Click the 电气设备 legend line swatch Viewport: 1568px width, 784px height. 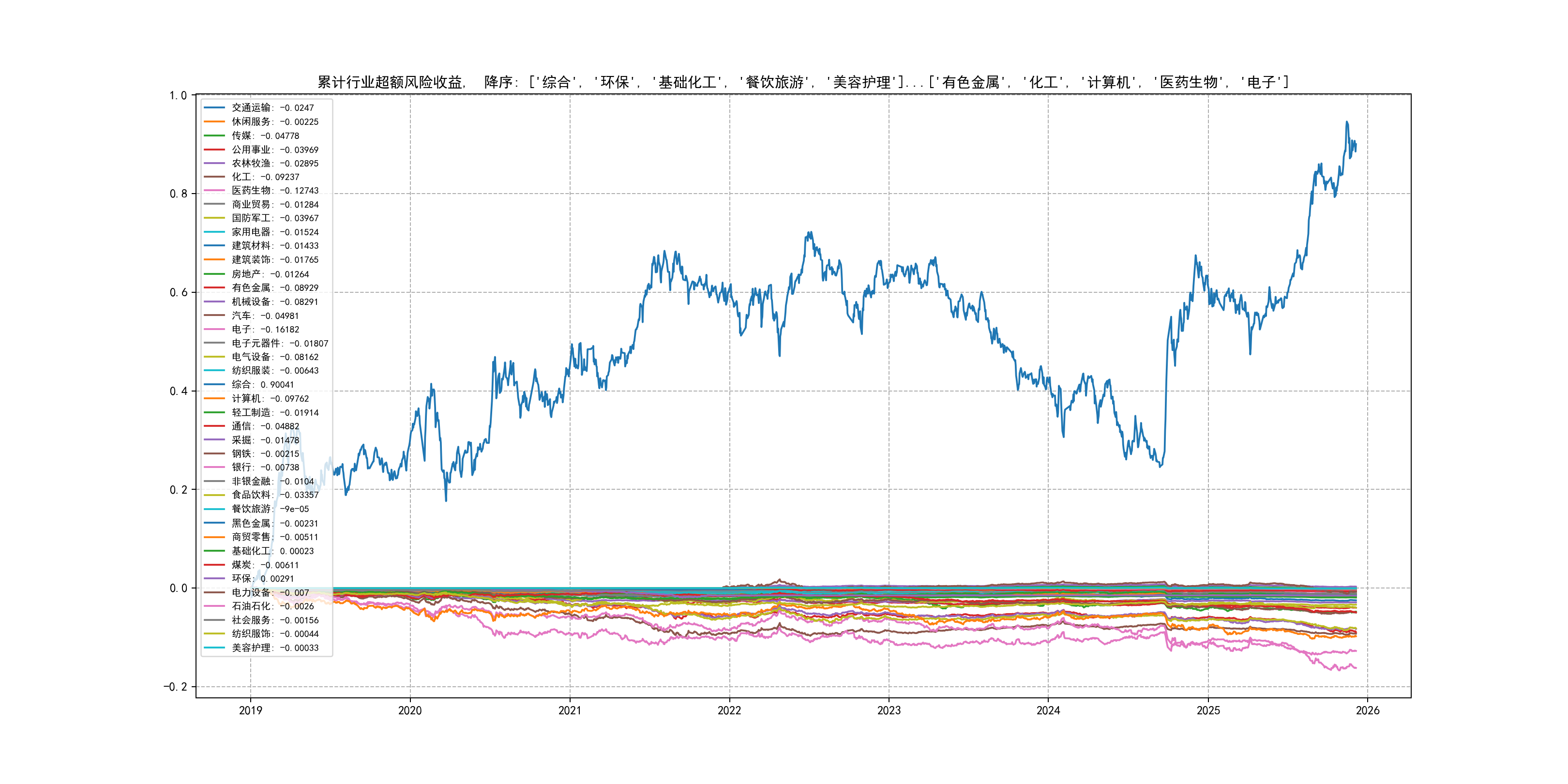pos(214,357)
